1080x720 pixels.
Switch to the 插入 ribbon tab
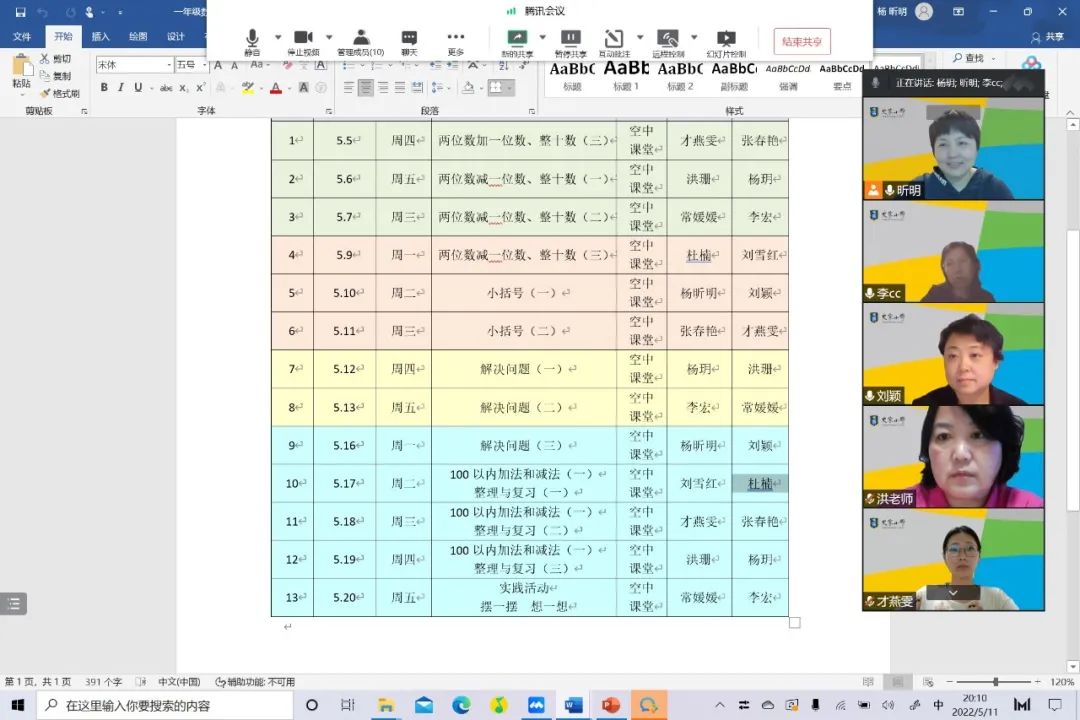pos(101,37)
